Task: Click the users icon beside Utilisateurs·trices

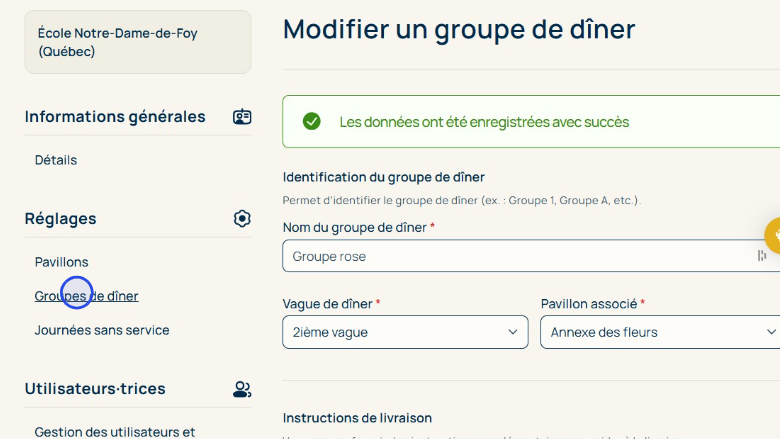Action: click(241, 389)
